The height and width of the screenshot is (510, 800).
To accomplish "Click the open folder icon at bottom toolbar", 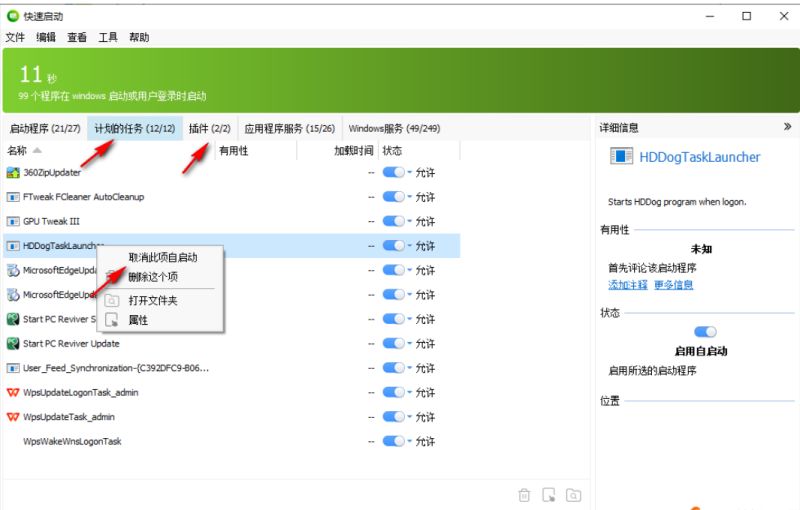I will [x=573, y=495].
